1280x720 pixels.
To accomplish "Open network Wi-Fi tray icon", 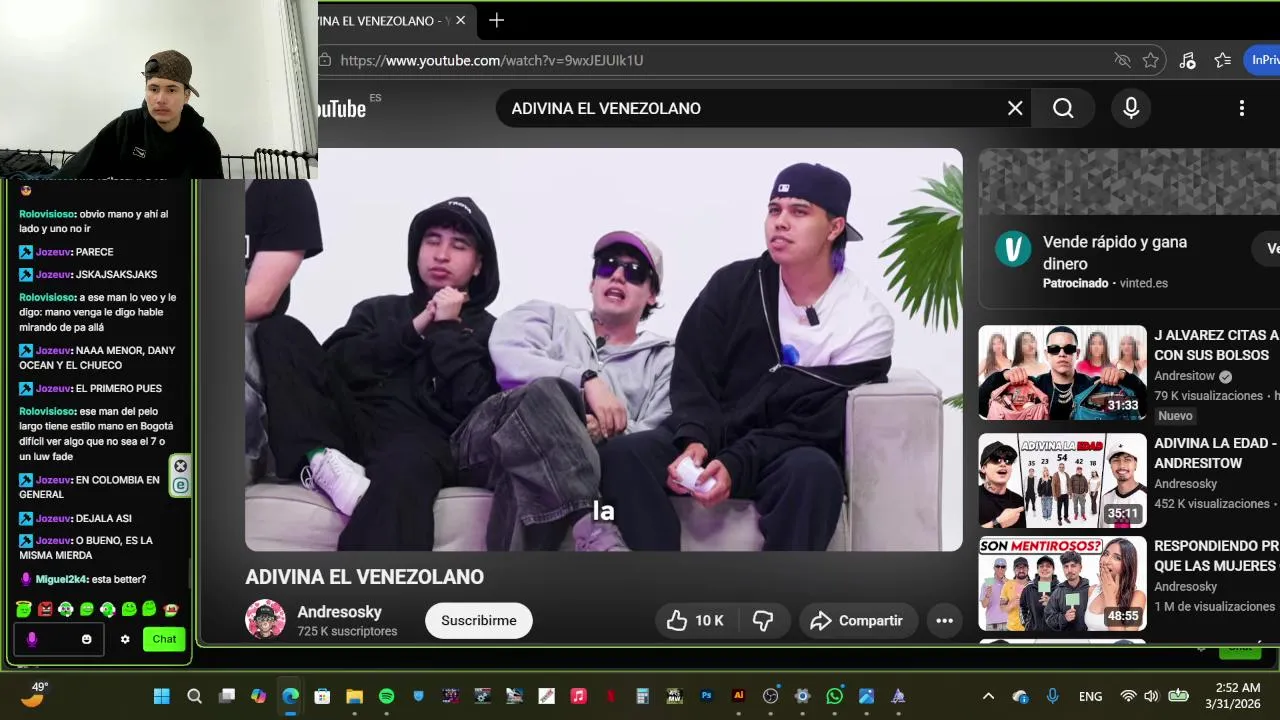I will click(x=1128, y=696).
